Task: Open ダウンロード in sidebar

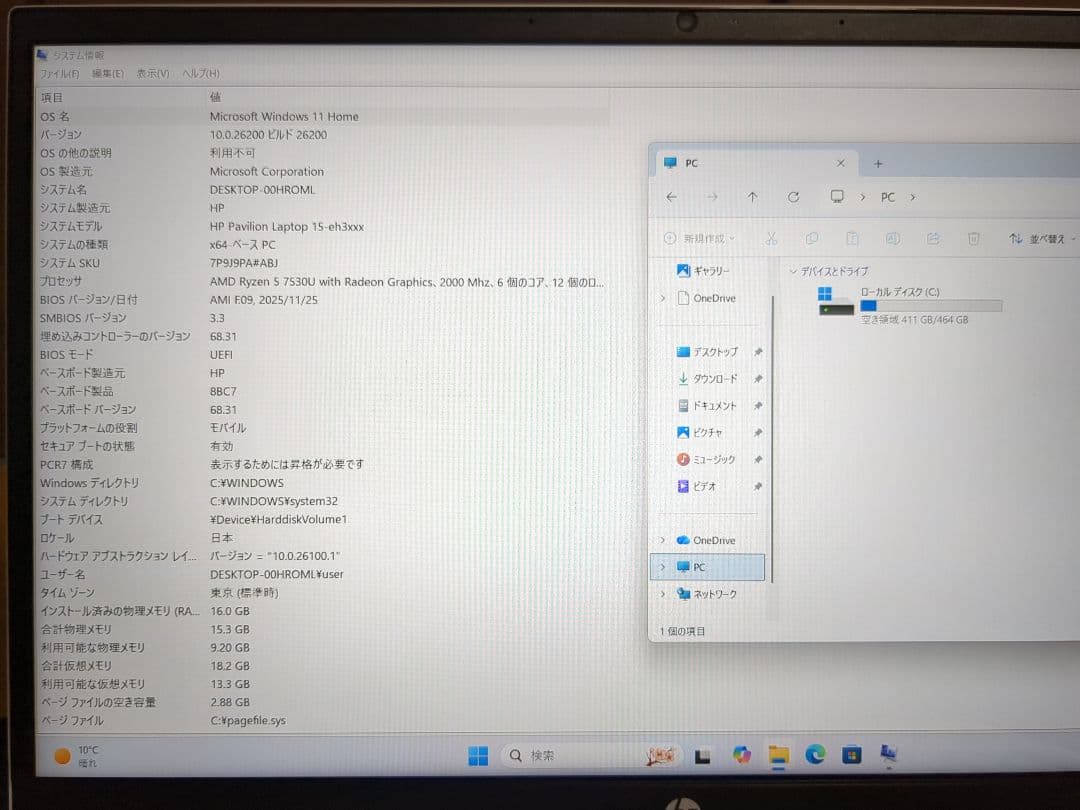Action: 707,379
